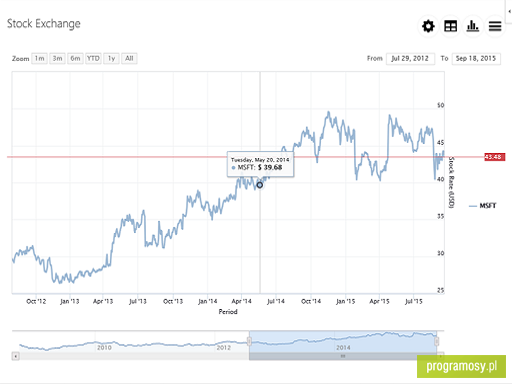Set zoom range to 3m
Screen dimensions: 512x384
(x=57, y=58)
